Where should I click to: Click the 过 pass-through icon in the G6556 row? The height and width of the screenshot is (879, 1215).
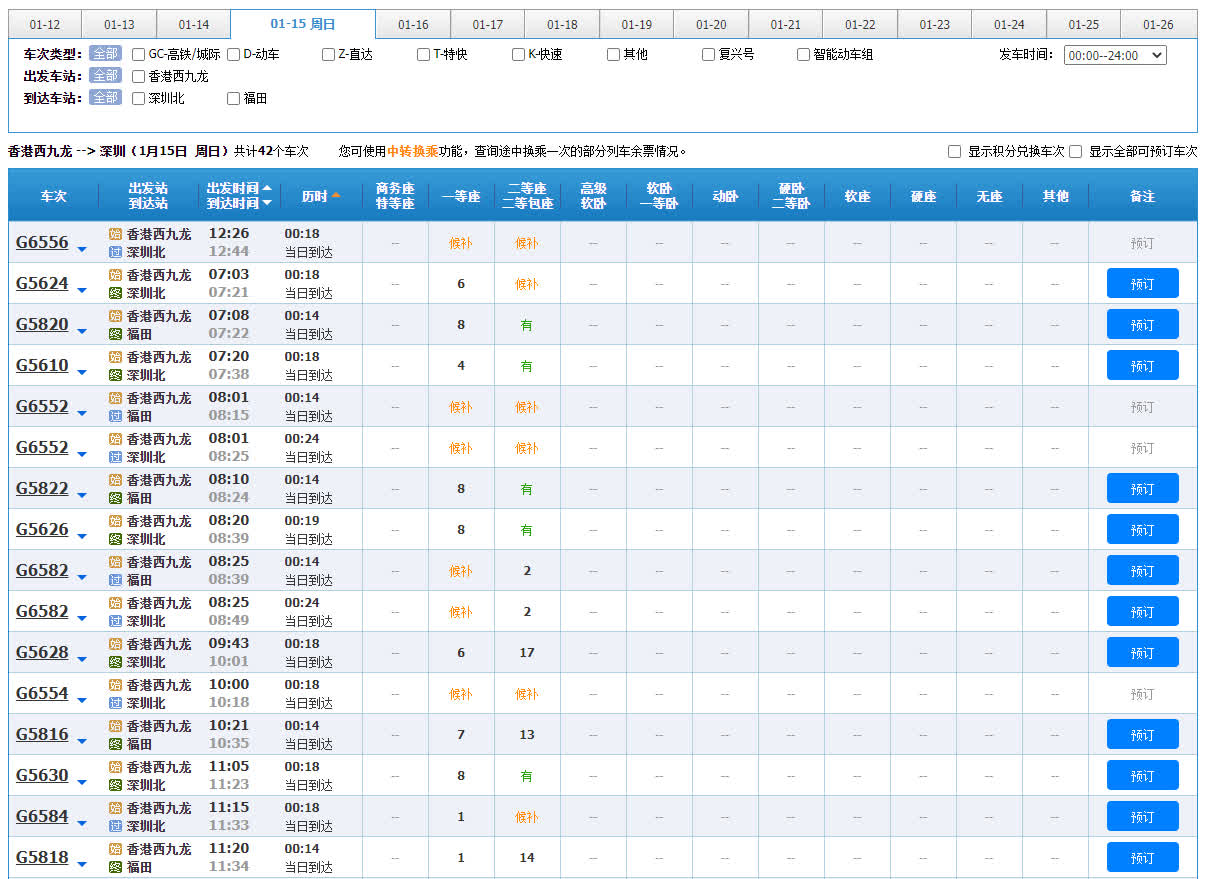115,252
